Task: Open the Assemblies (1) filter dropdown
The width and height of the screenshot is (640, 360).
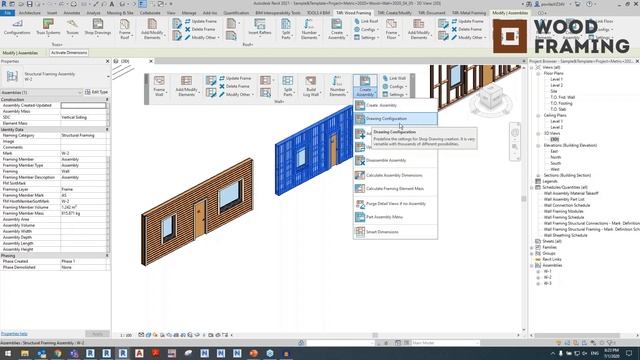Action: click(x=42, y=92)
